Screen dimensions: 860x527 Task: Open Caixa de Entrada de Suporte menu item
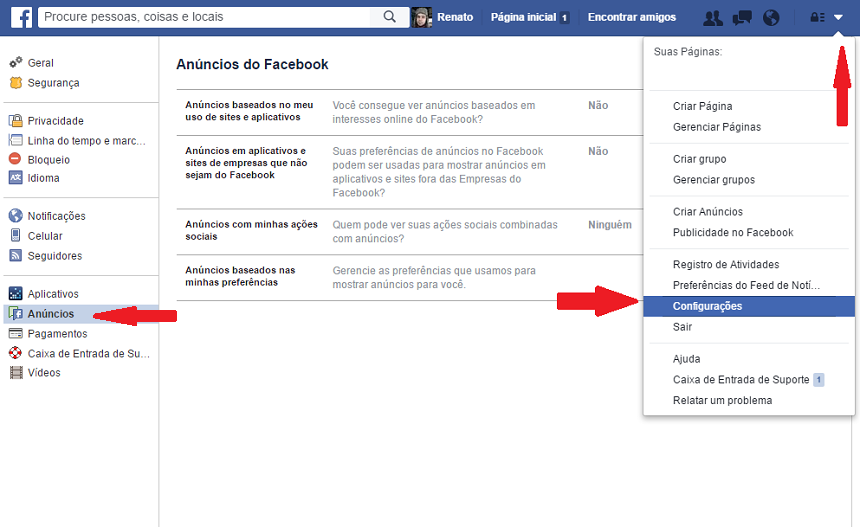click(x=741, y=379)
